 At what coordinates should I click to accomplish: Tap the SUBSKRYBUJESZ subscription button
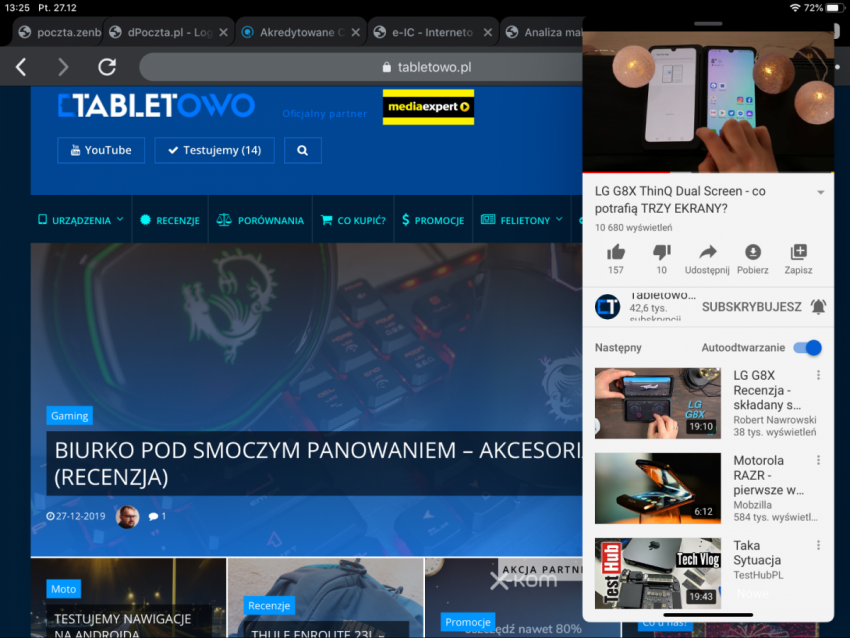click(751, 307)
